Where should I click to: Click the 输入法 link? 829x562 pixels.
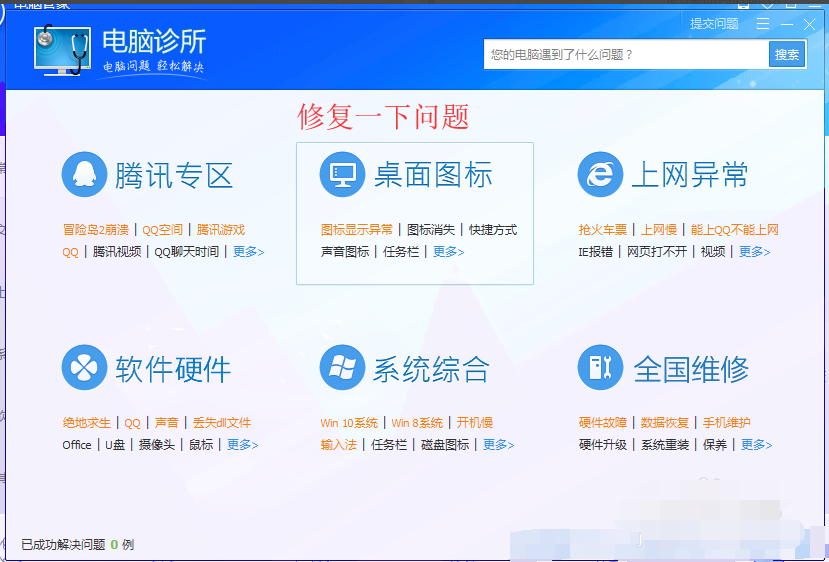coord(338,445)
